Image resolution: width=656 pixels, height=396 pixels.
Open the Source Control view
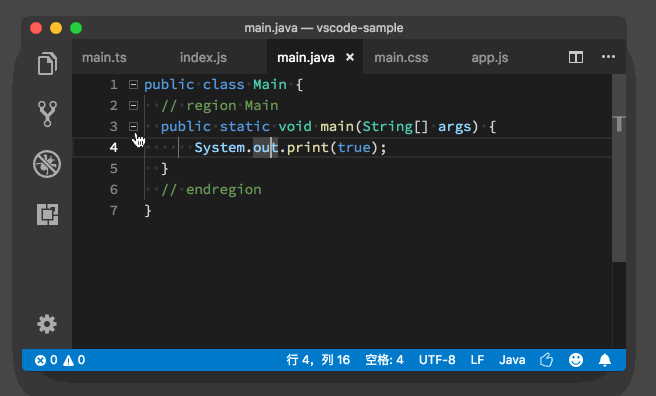(x=47, y=114)
